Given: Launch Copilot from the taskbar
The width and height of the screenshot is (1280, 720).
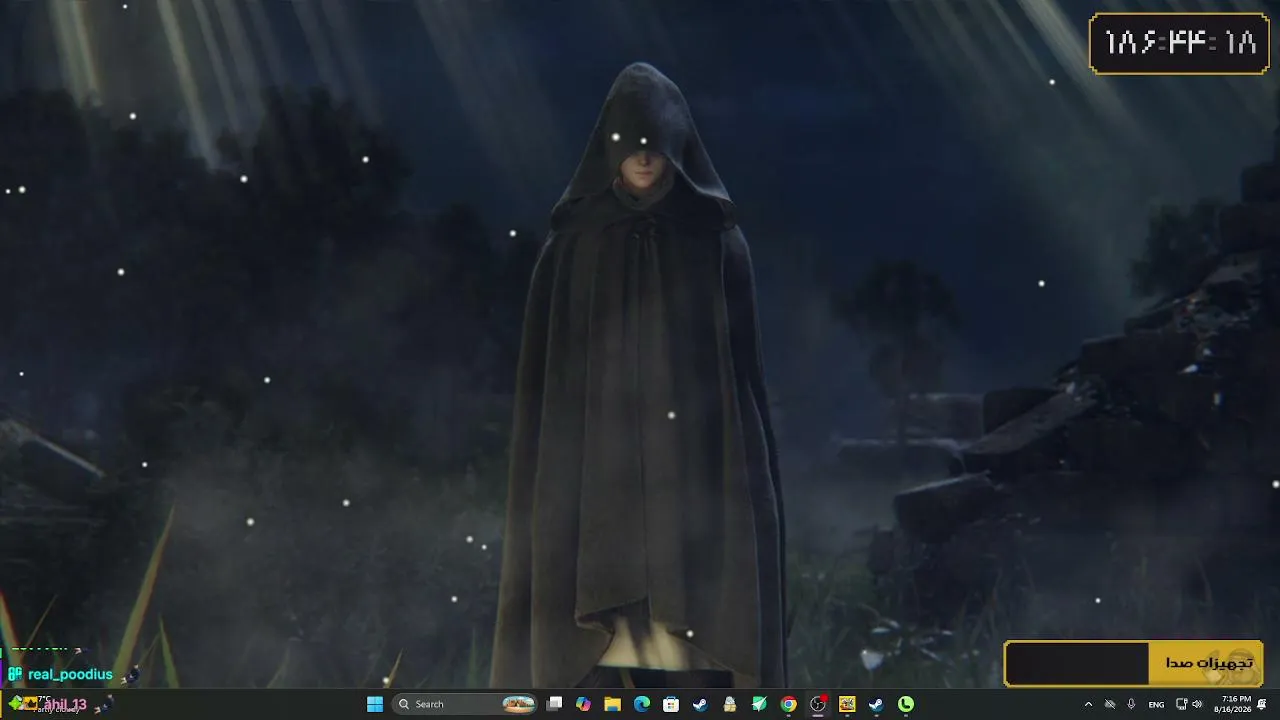Looking at the screenshot, I should pos(584,704).
